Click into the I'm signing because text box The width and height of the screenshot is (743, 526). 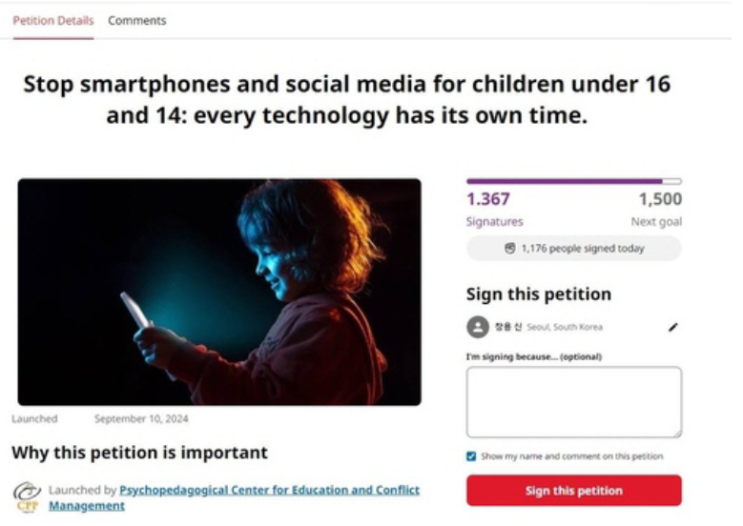point(573,401)
